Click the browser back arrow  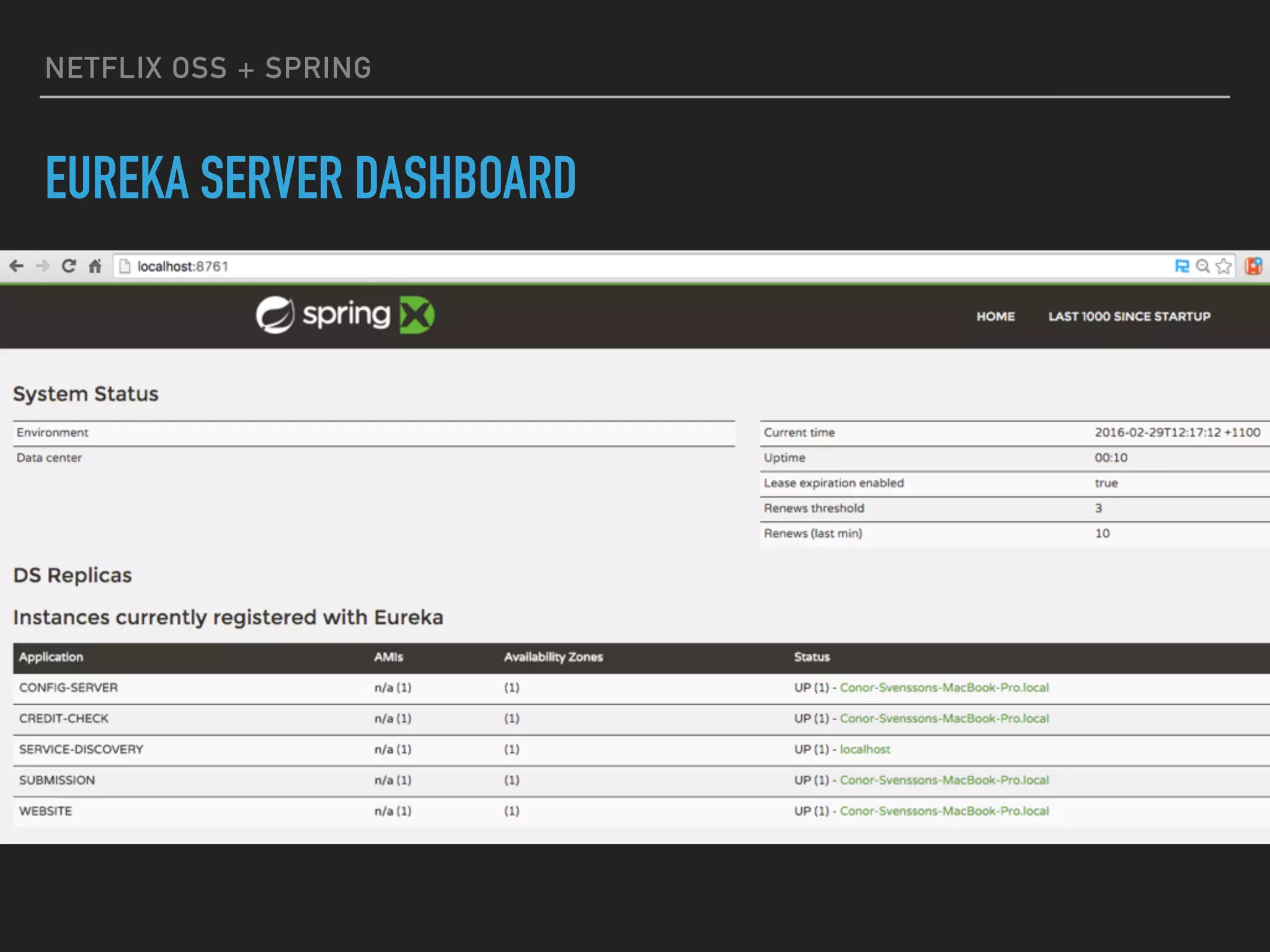click(17, 266)
